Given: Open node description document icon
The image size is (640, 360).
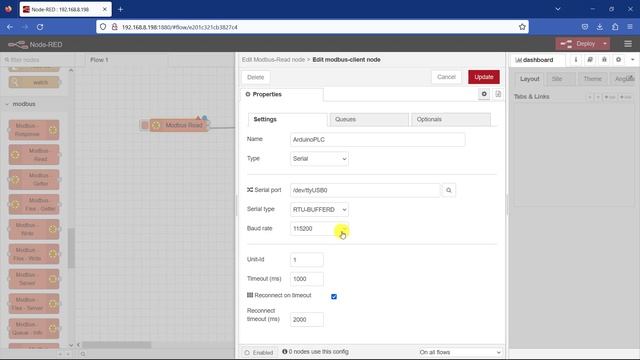Looking at the screenshot, I should (x=498, y=94).
